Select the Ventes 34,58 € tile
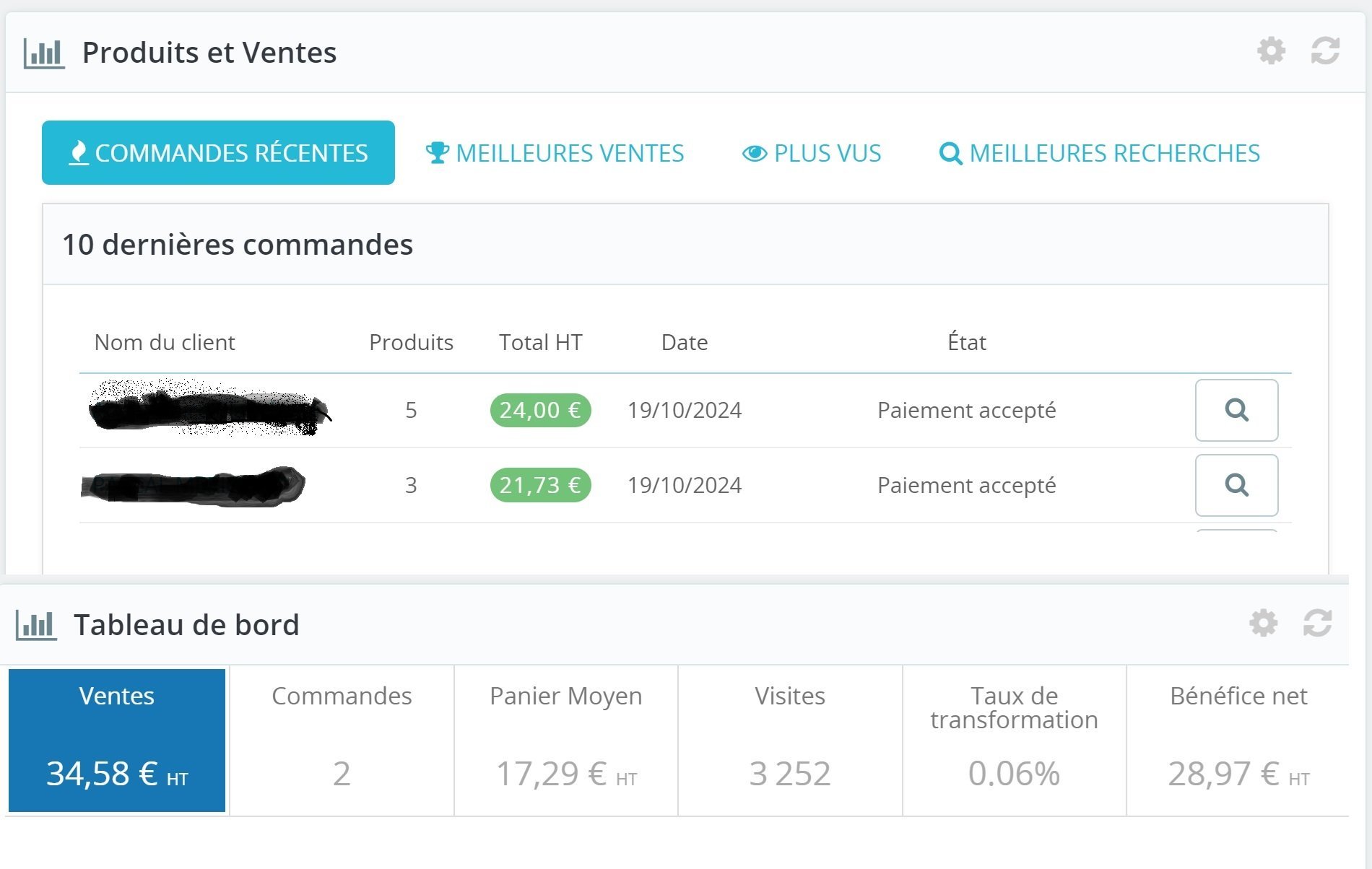Image resolution: width=1372 pixels, height=869 pixels. pyautogui.click(x=117, y=740)
